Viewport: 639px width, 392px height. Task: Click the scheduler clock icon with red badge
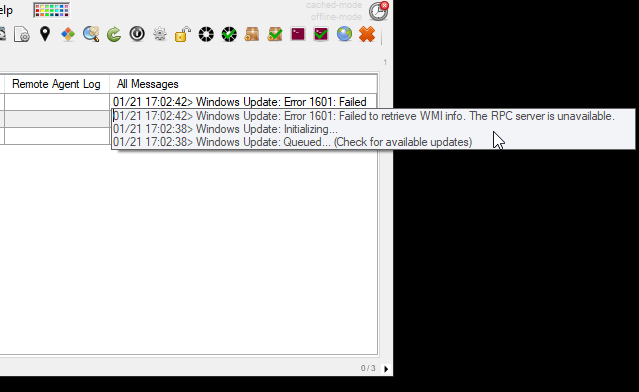379,11
